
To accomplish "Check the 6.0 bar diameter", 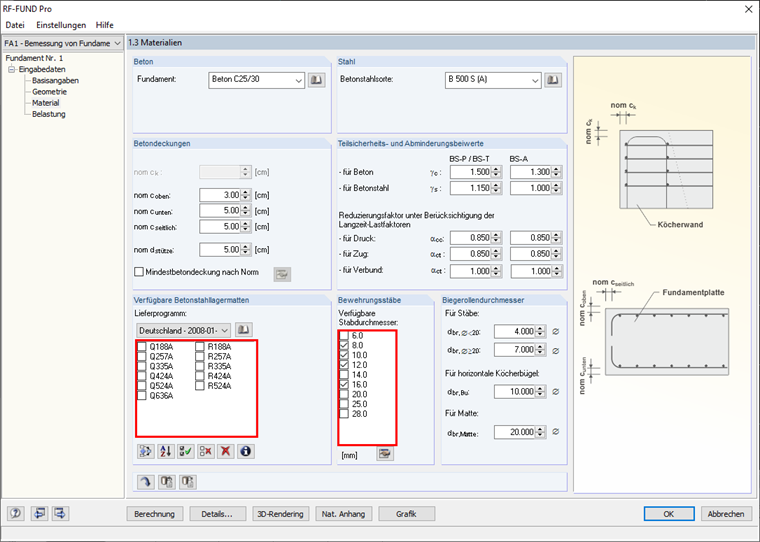I will (x=344, y=335).
